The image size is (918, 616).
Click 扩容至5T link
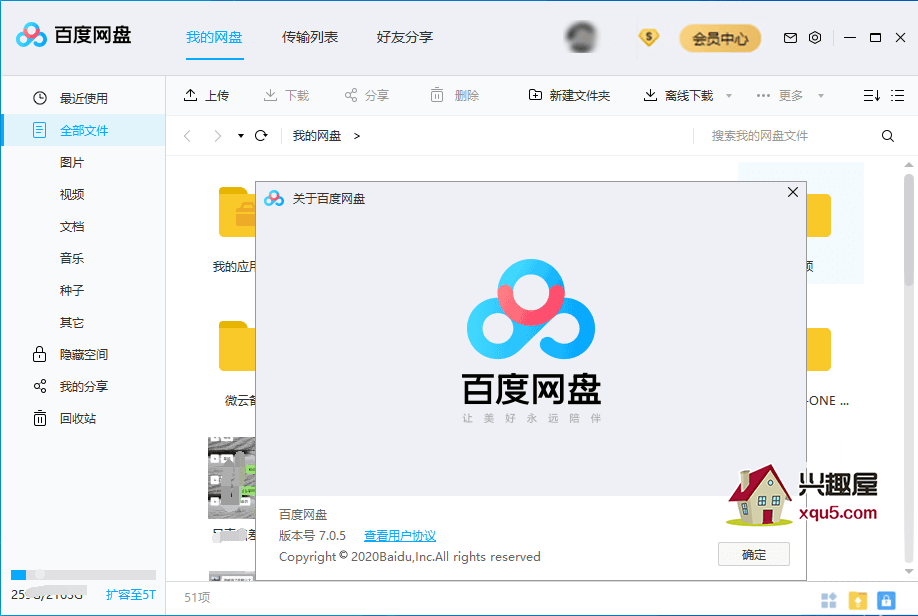tap(131, 595)
